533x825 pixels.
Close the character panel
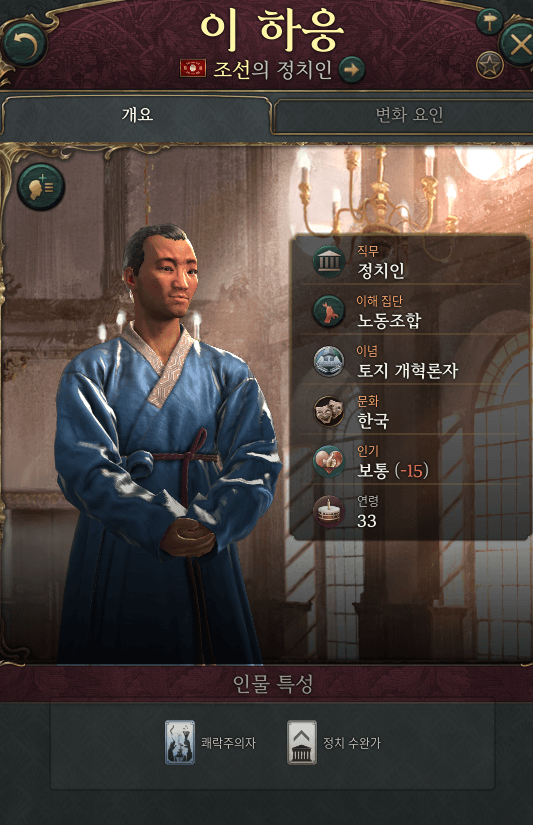point(518,45)
